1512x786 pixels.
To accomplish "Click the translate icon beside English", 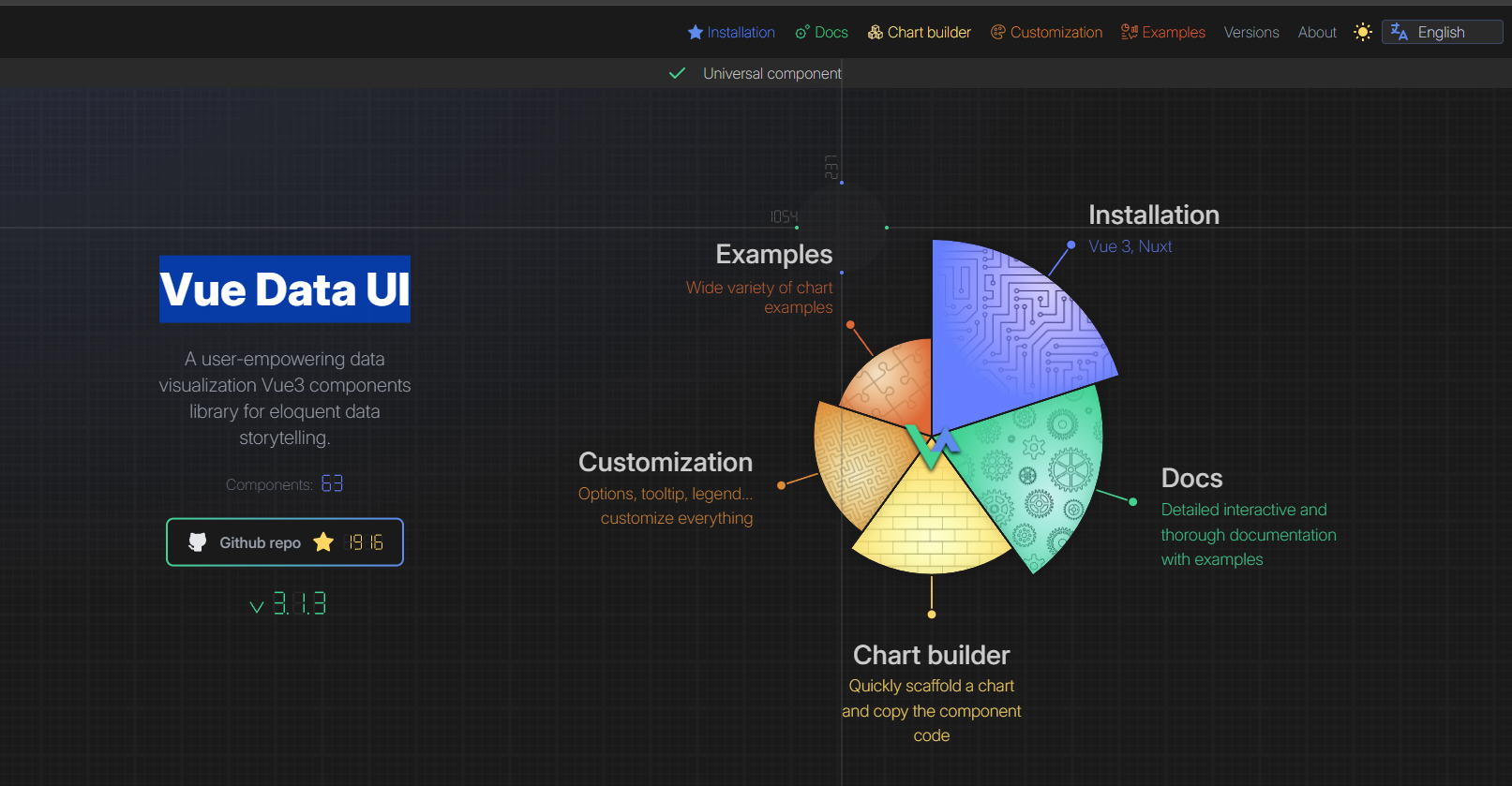I will [1400, 32].
